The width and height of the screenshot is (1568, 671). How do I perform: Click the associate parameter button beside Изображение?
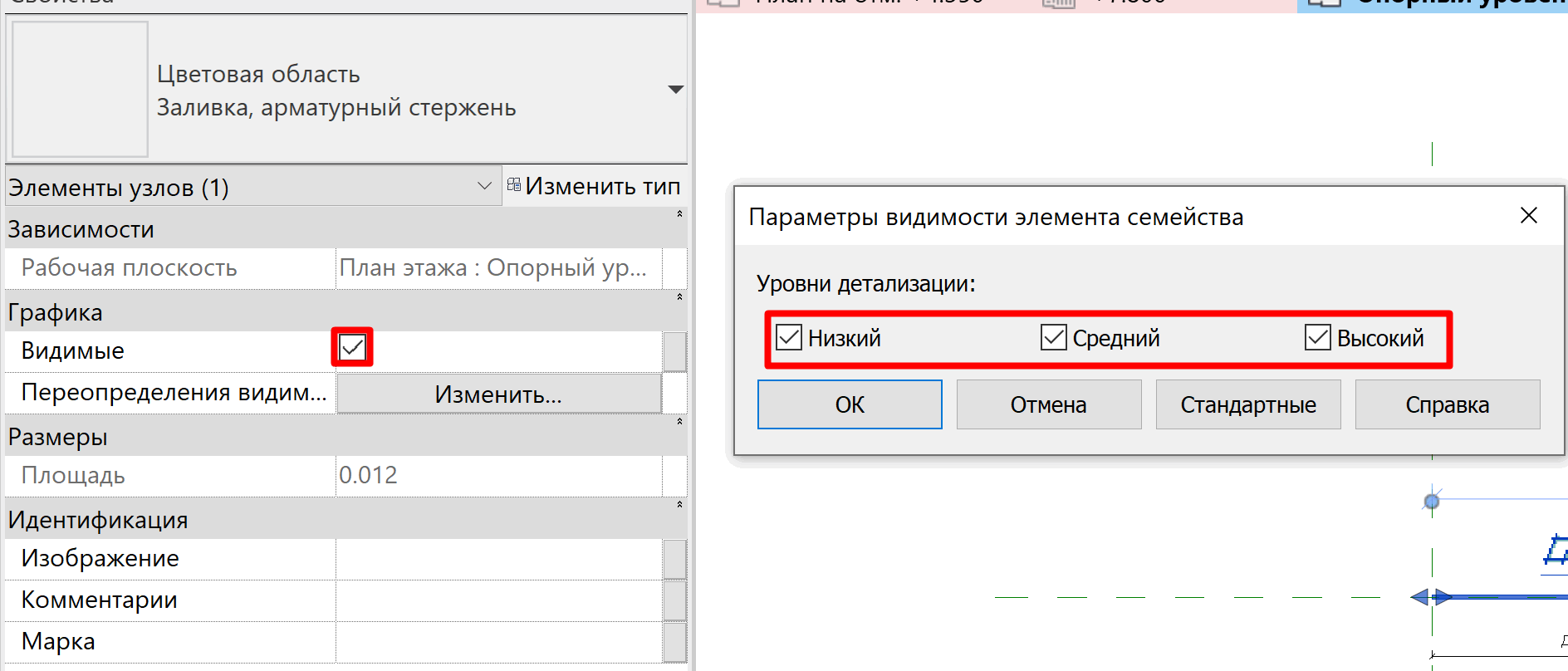674,559
